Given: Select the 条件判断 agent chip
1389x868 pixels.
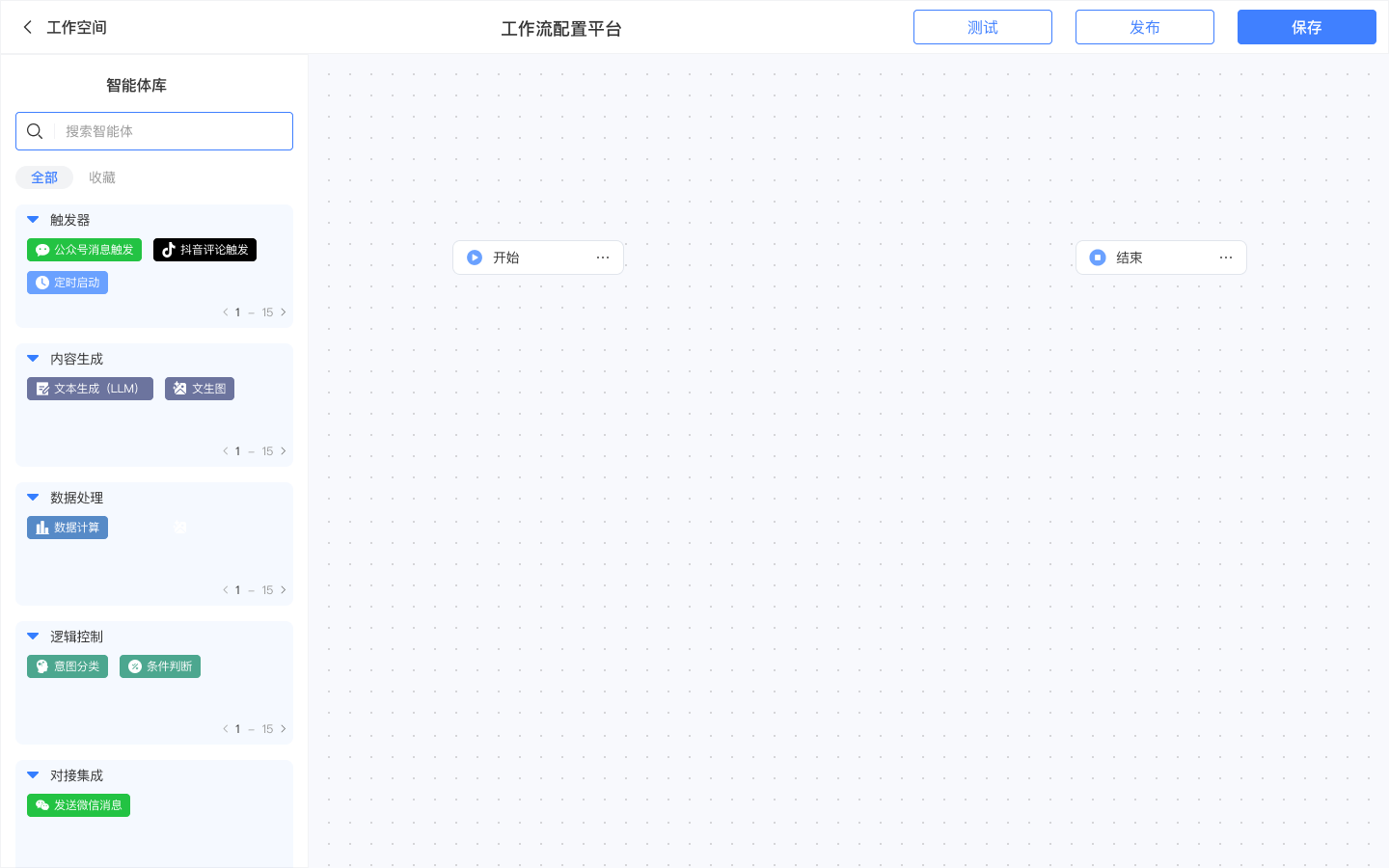Looking at the screenshot, I should click(x=160, y=666).
